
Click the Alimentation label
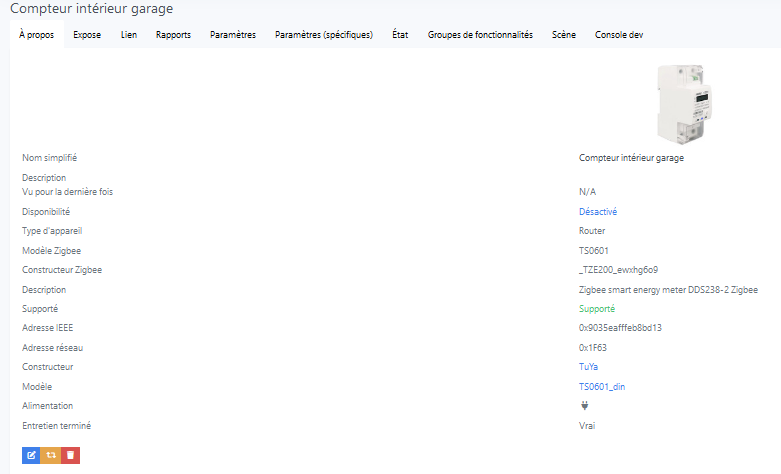47,406
